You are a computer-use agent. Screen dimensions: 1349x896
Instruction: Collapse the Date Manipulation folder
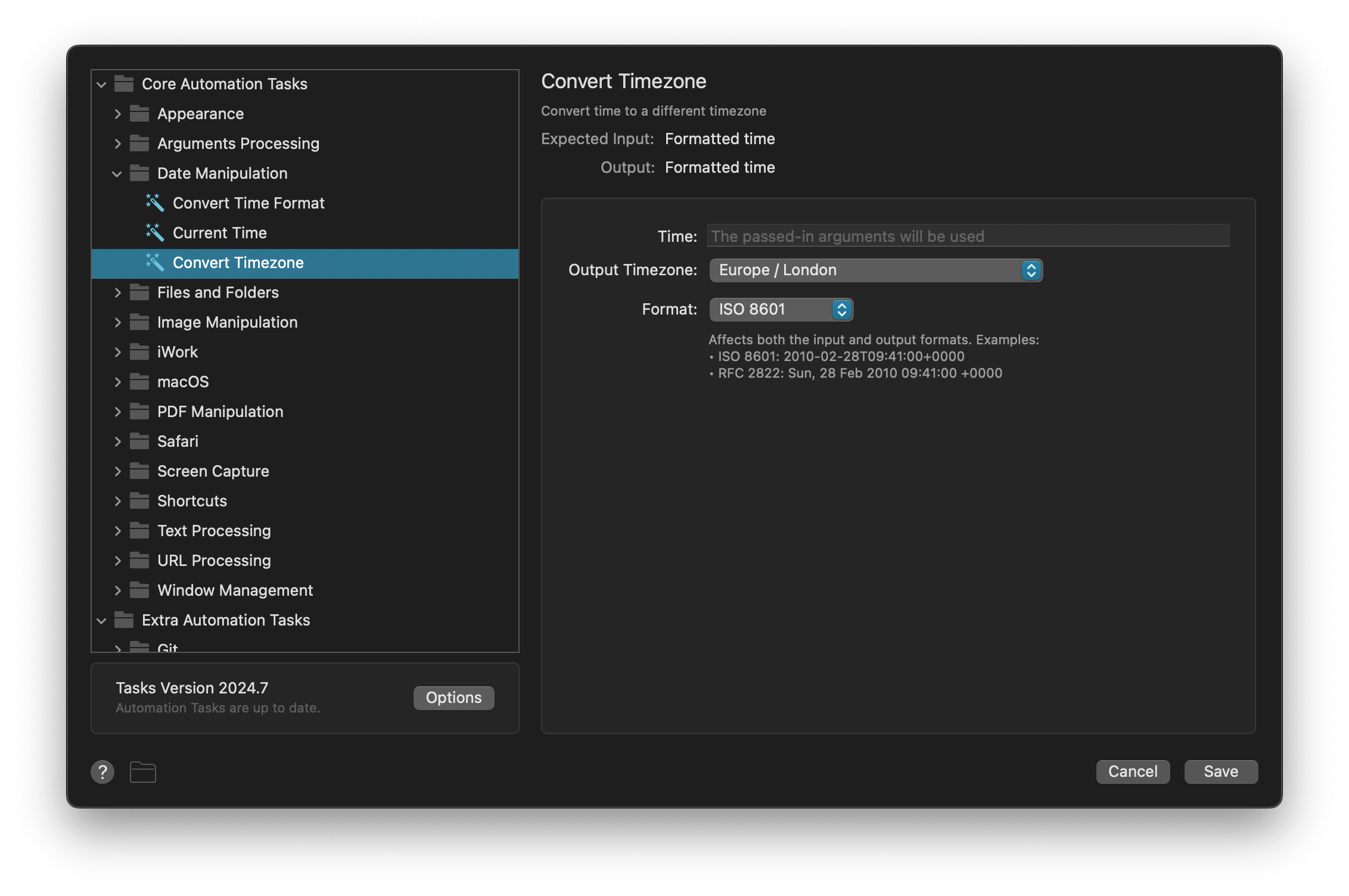pyautogui.click(x=117, y=173)
